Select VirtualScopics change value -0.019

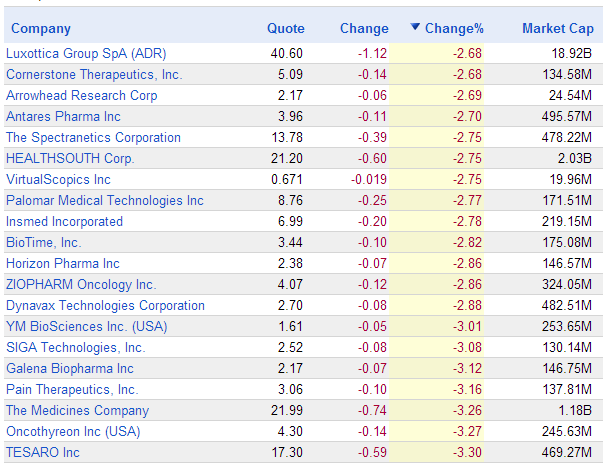click(369, 180)
